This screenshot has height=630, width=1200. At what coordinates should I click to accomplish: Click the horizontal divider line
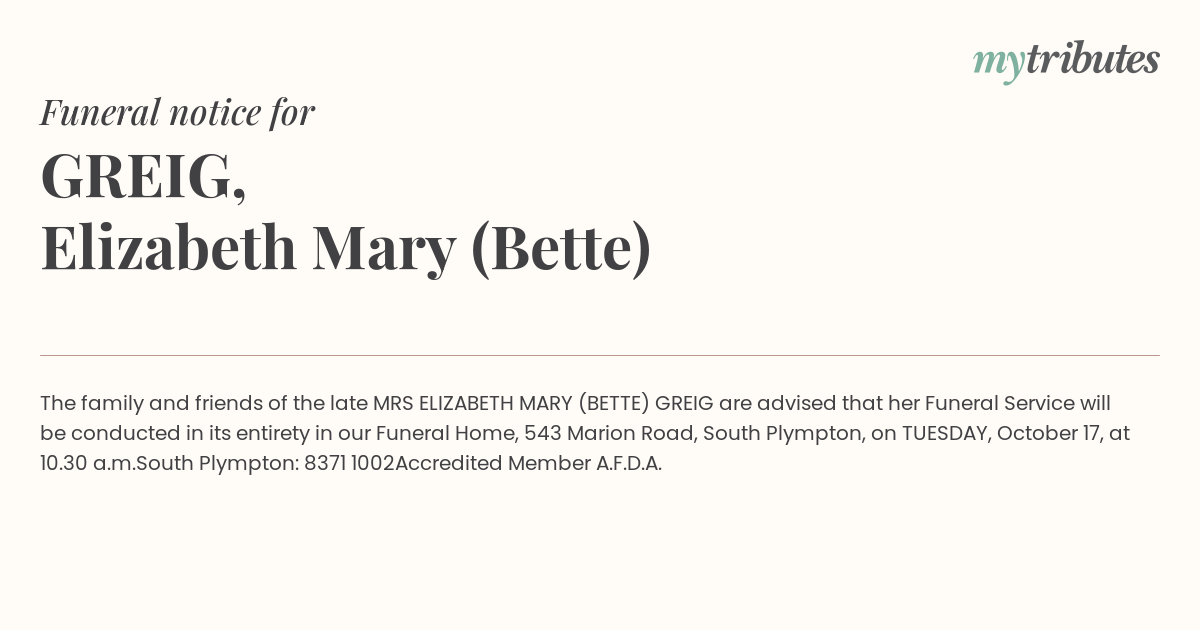(600, 355)
